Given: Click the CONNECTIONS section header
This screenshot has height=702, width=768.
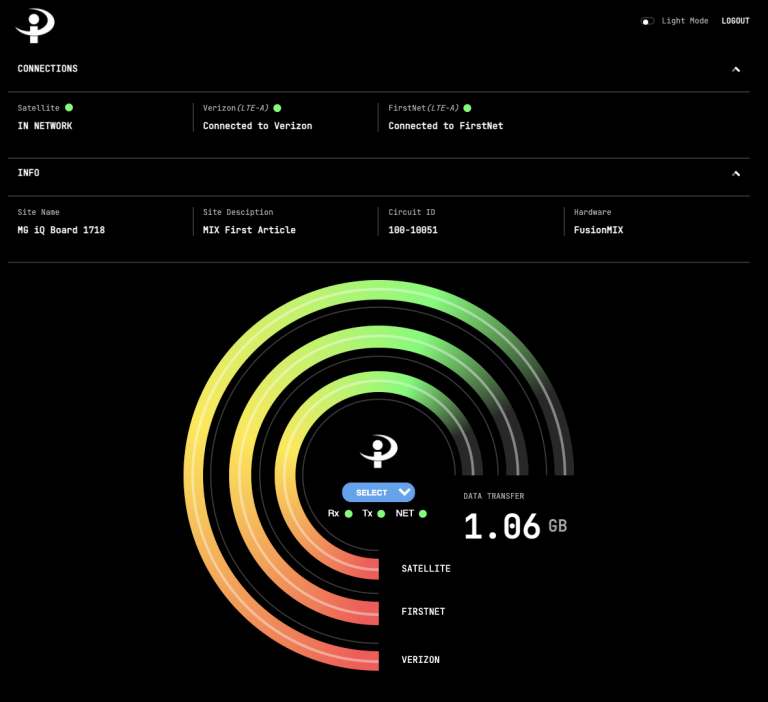Looking at the screenshot, I should click(48, 69).
